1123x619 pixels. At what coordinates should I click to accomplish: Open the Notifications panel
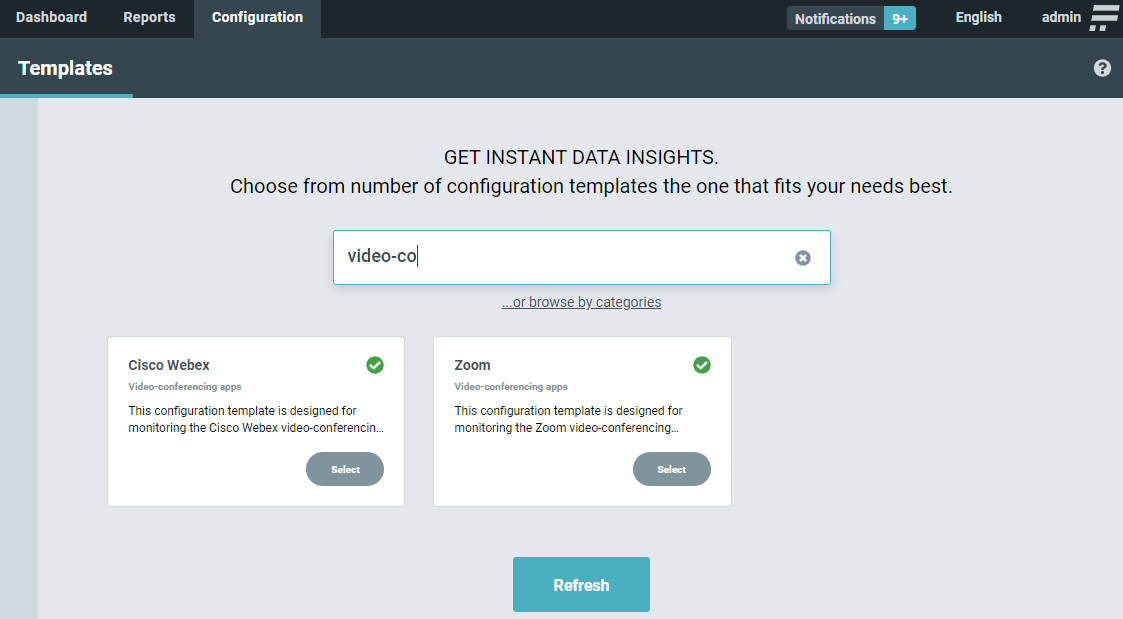click(x=835, y=18)
